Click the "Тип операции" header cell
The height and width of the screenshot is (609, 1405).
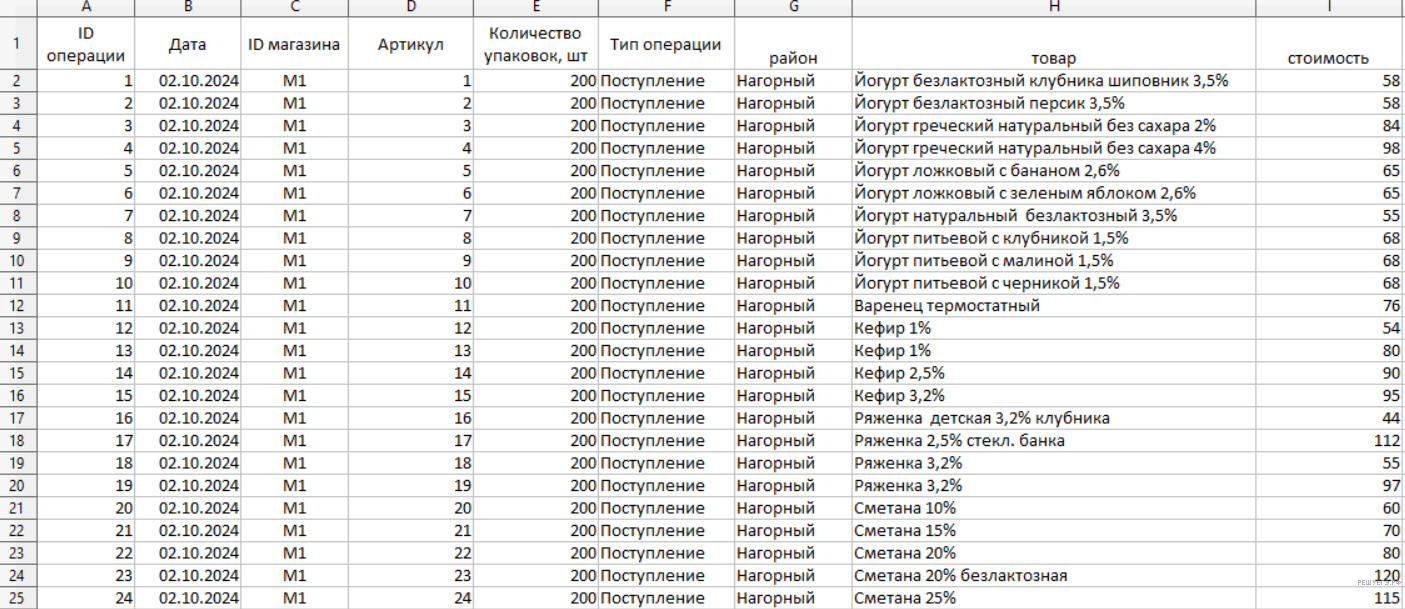(x=665, y=45)
